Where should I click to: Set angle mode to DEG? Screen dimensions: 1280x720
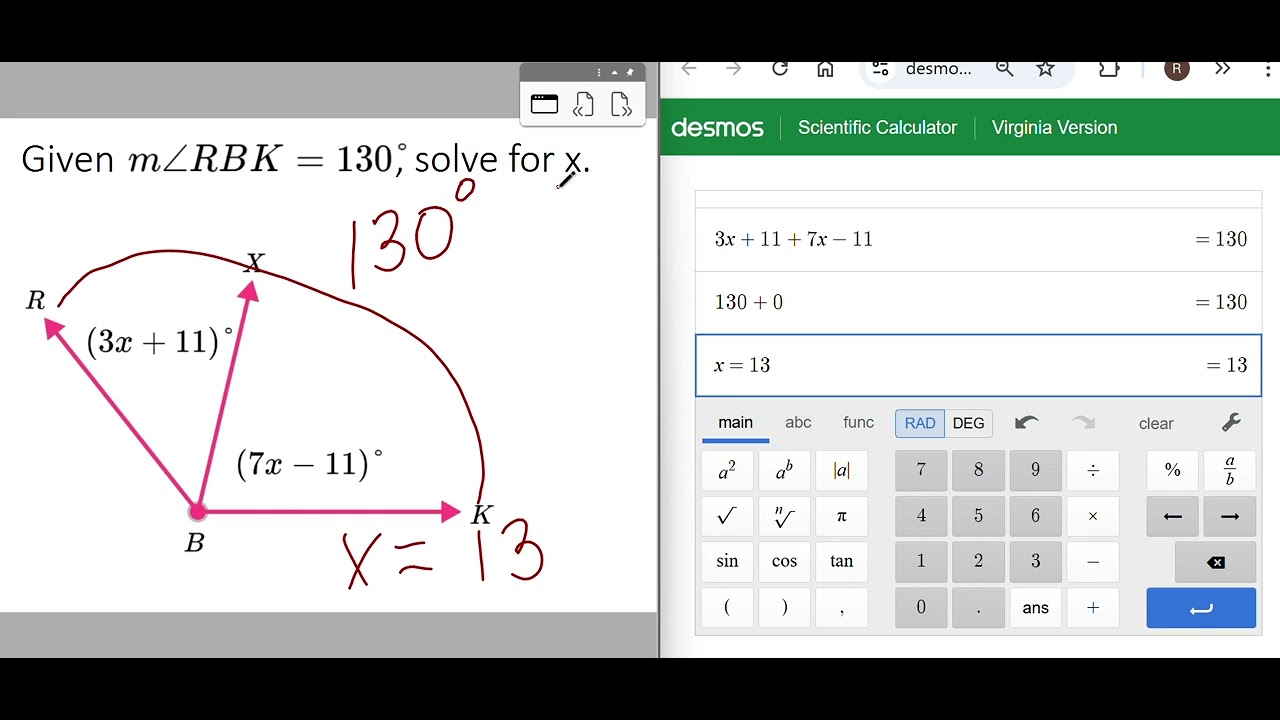tap(968, 423)
